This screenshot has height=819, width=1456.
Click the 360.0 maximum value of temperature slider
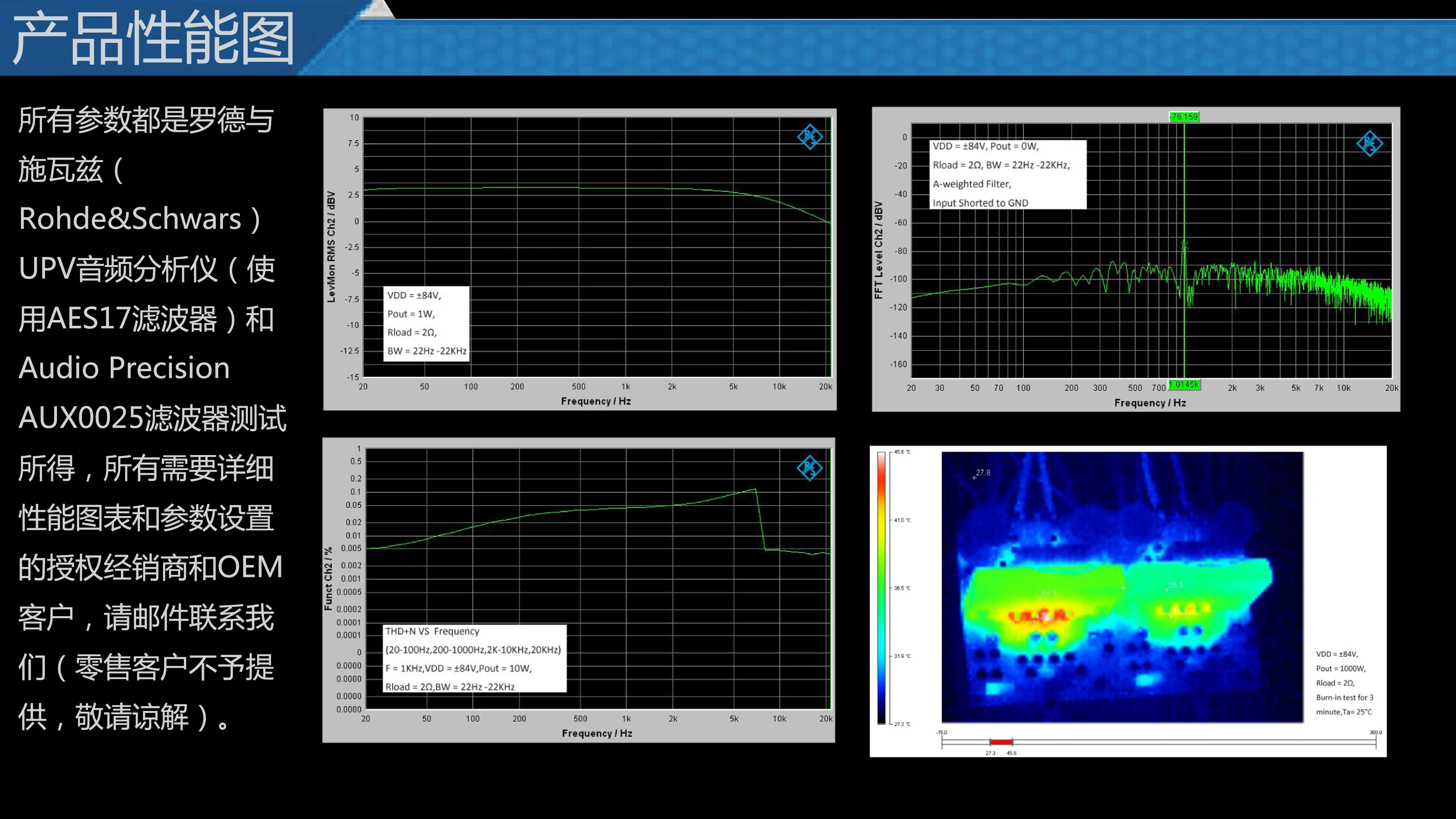(x=1375, y=733)
